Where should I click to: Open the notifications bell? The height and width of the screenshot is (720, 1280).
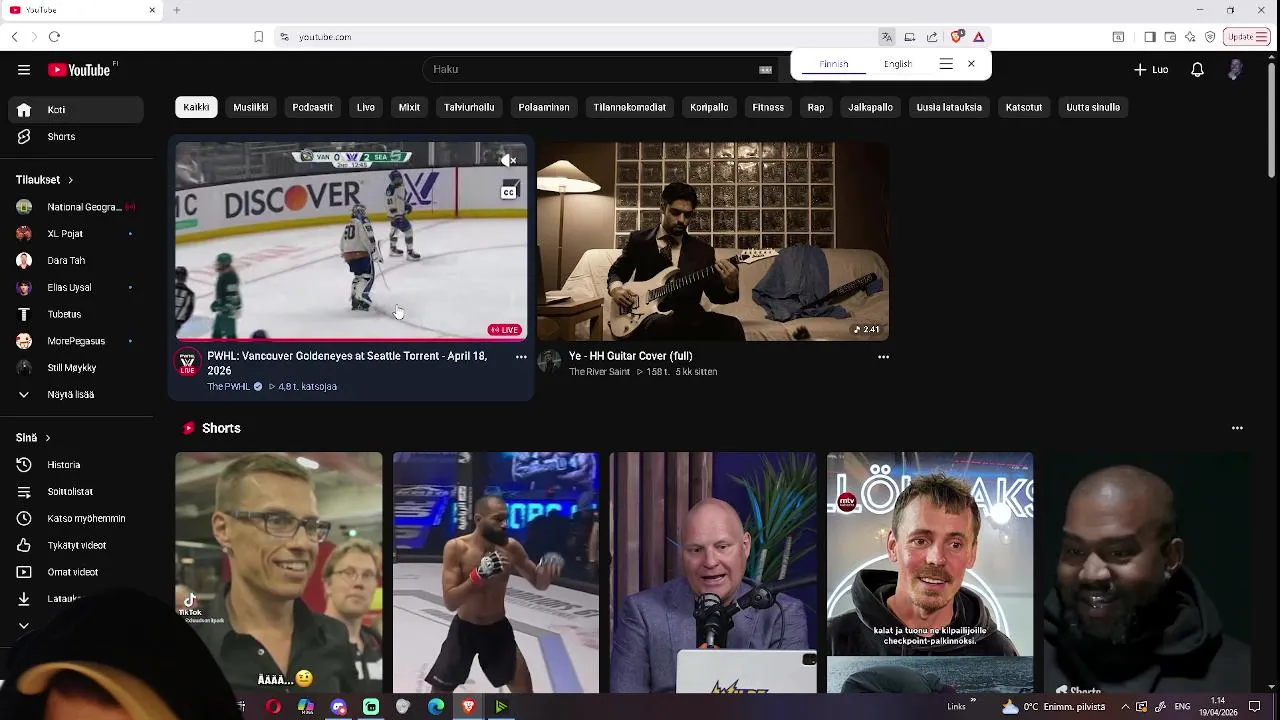click(x=1197, y=70)
